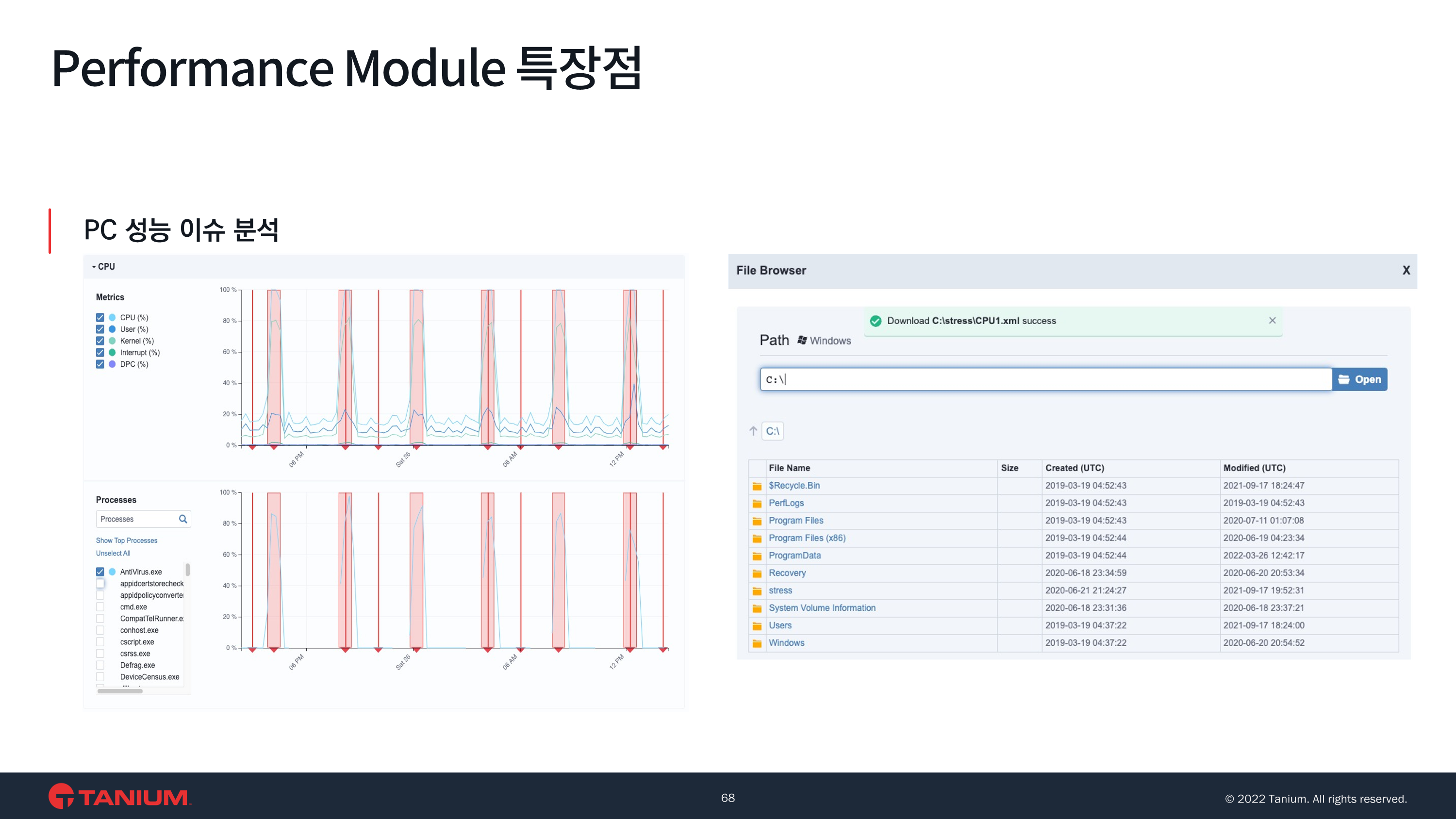This screenshot has width=1456, height=819.
Task: Click the up-arrow parent directory icon
Action: 753,431
